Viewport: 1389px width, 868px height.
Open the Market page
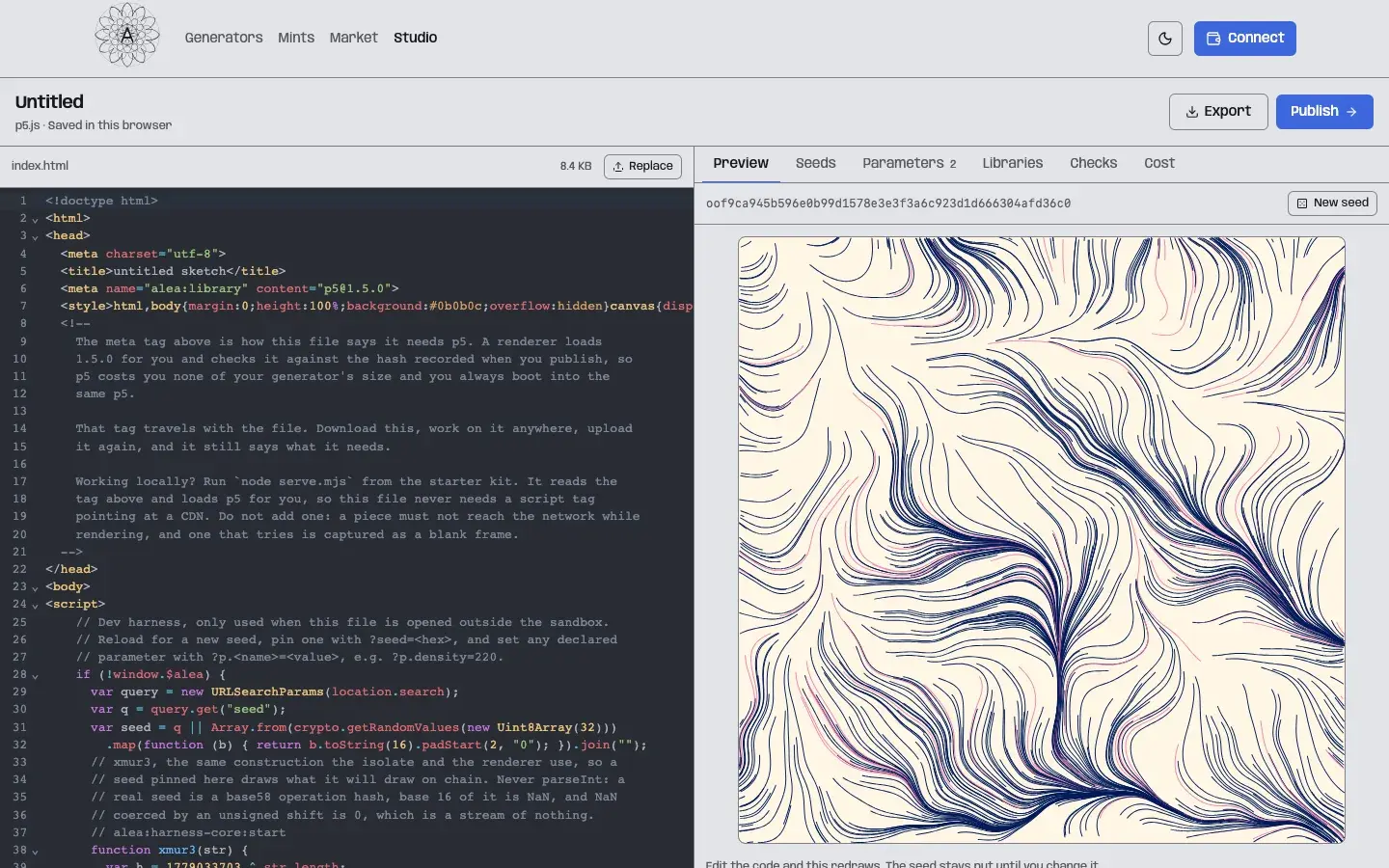pyautogui.click(x=353, y=38)
